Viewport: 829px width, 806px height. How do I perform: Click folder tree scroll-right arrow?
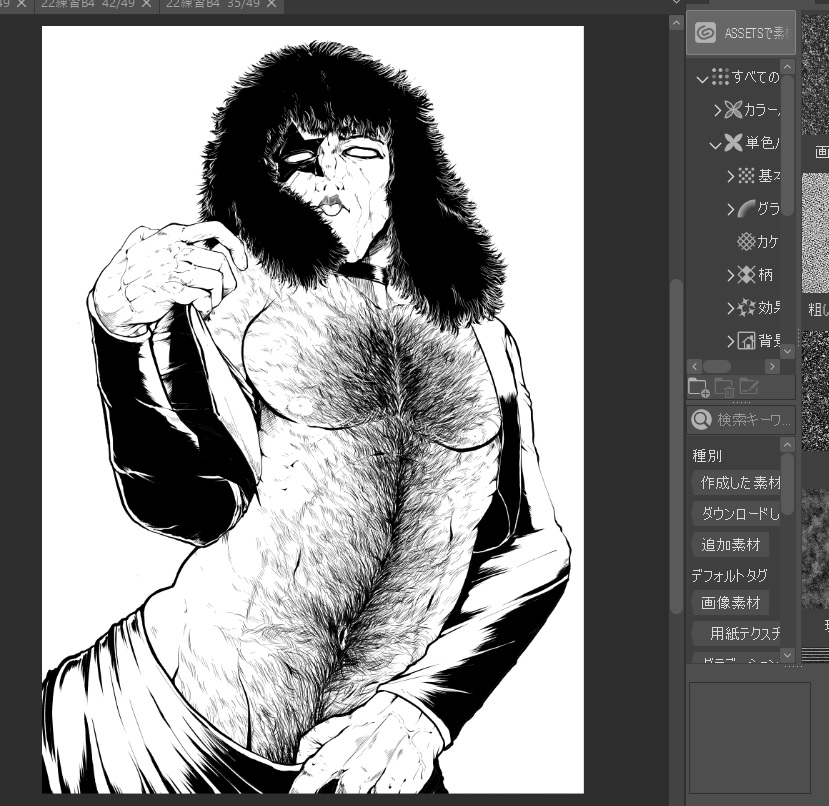(x=772, y=367)
